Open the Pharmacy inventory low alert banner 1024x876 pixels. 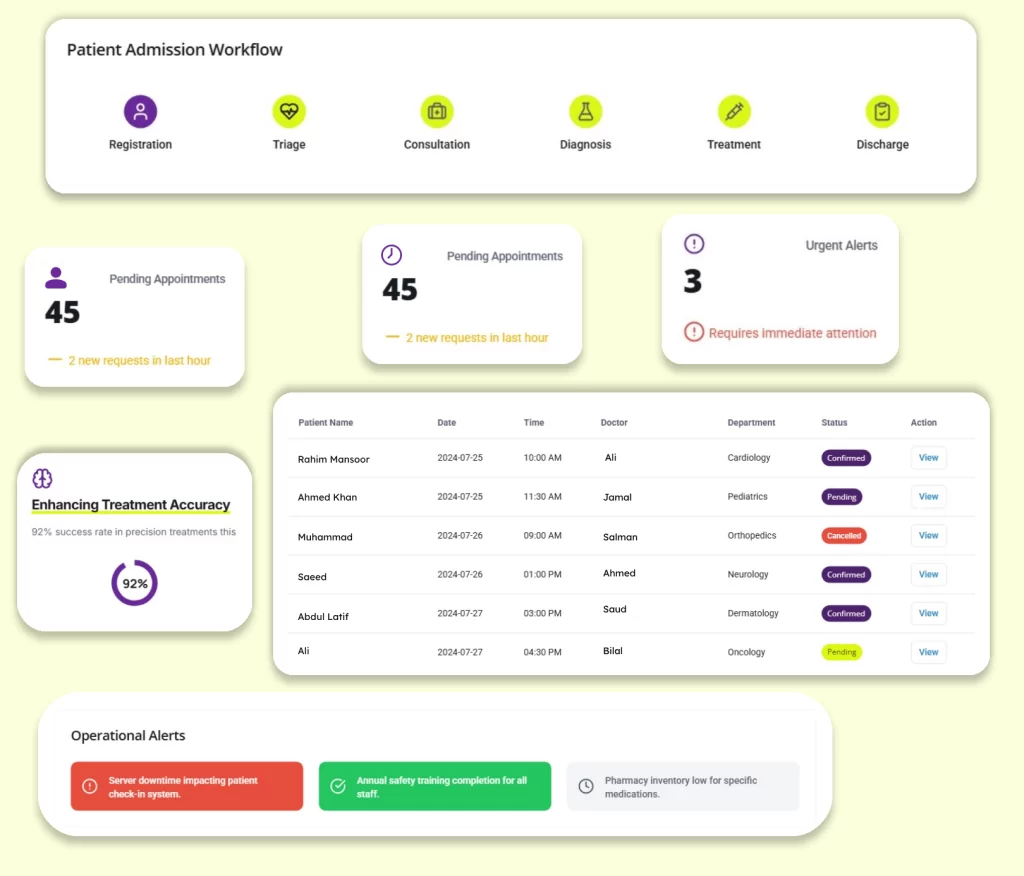(683, 786)
